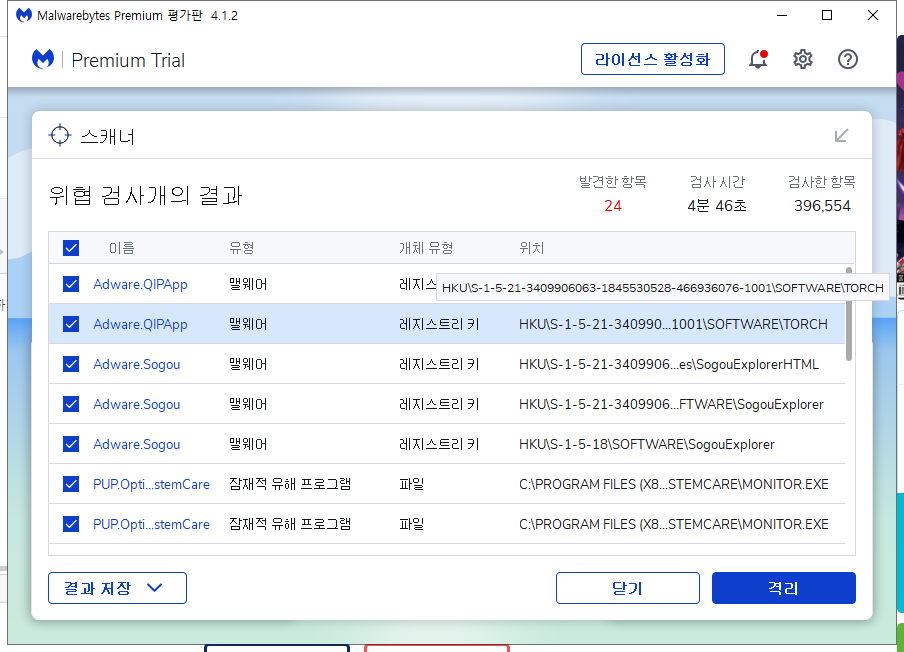
Task: Uncheck Adware.Sogou S-1-5-18 row checkbox
Action: point(71,444)
